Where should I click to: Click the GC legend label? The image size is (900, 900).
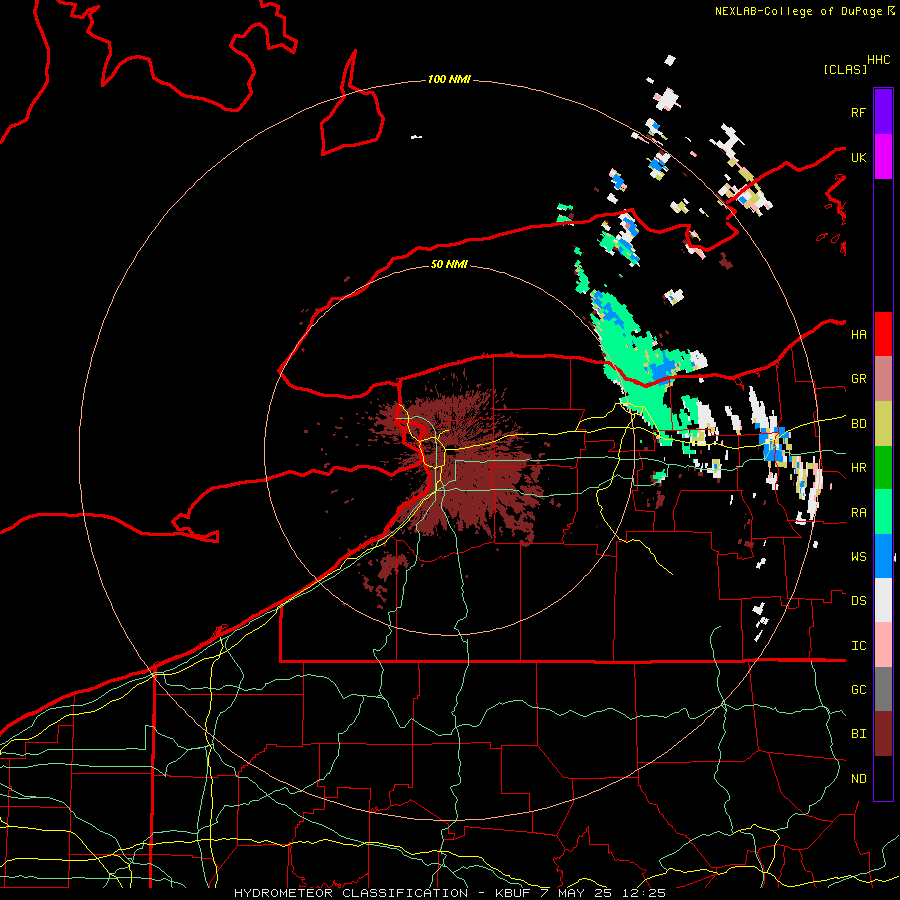coord(858,689)
